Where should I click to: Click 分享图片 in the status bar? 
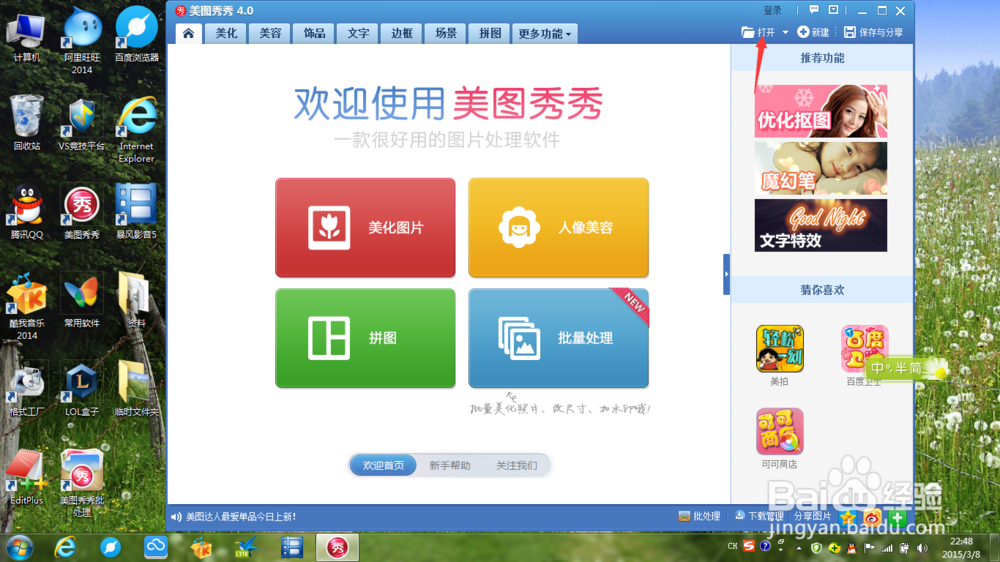pyautogui.click(x=812, y=516)
